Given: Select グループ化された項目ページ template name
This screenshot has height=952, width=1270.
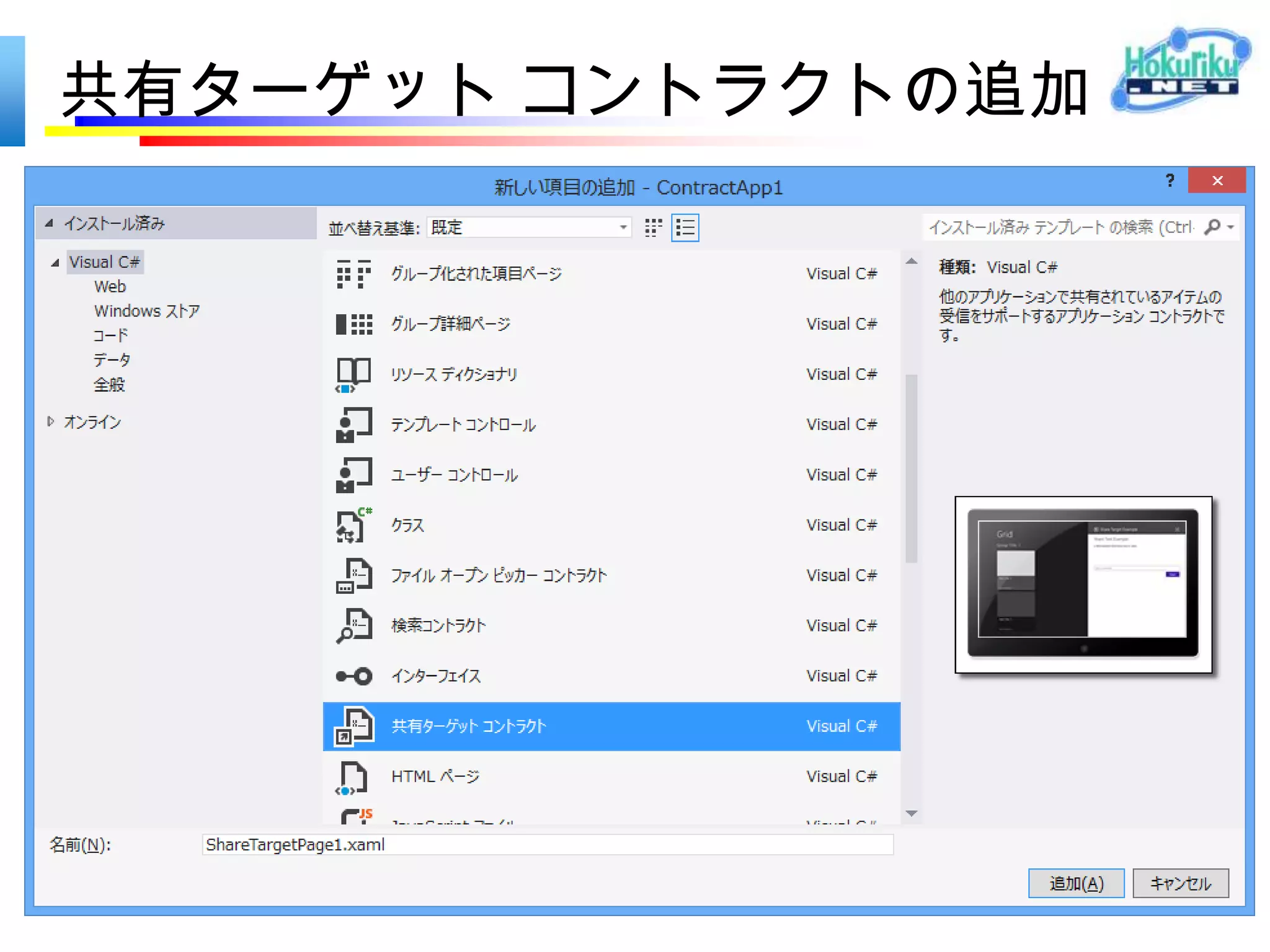Looking at the screenshot, I should click(x=476, y=273).
